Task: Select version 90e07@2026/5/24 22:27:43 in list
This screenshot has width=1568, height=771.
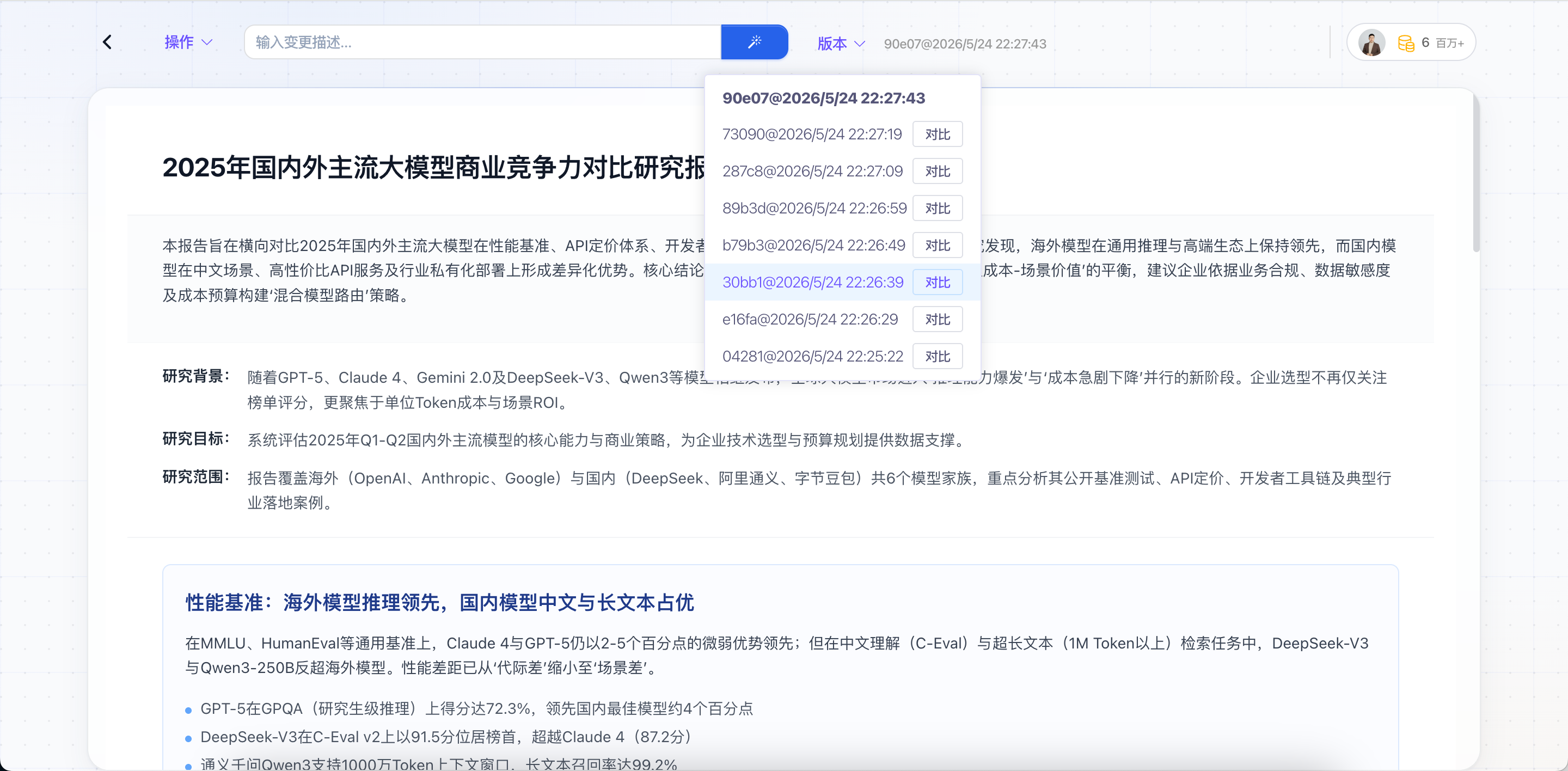Action: coord(823,98)
